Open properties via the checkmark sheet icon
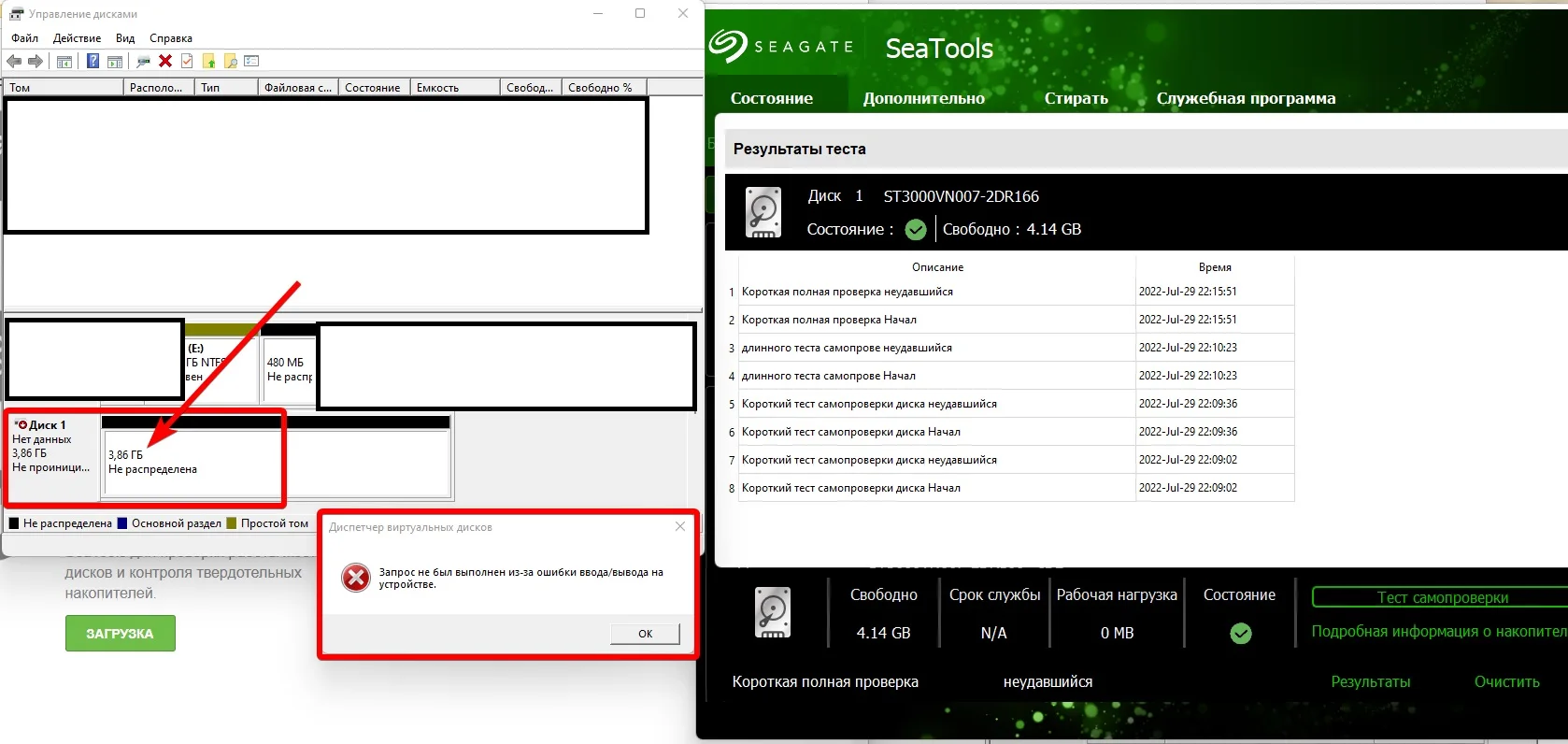 pos(187,62)
